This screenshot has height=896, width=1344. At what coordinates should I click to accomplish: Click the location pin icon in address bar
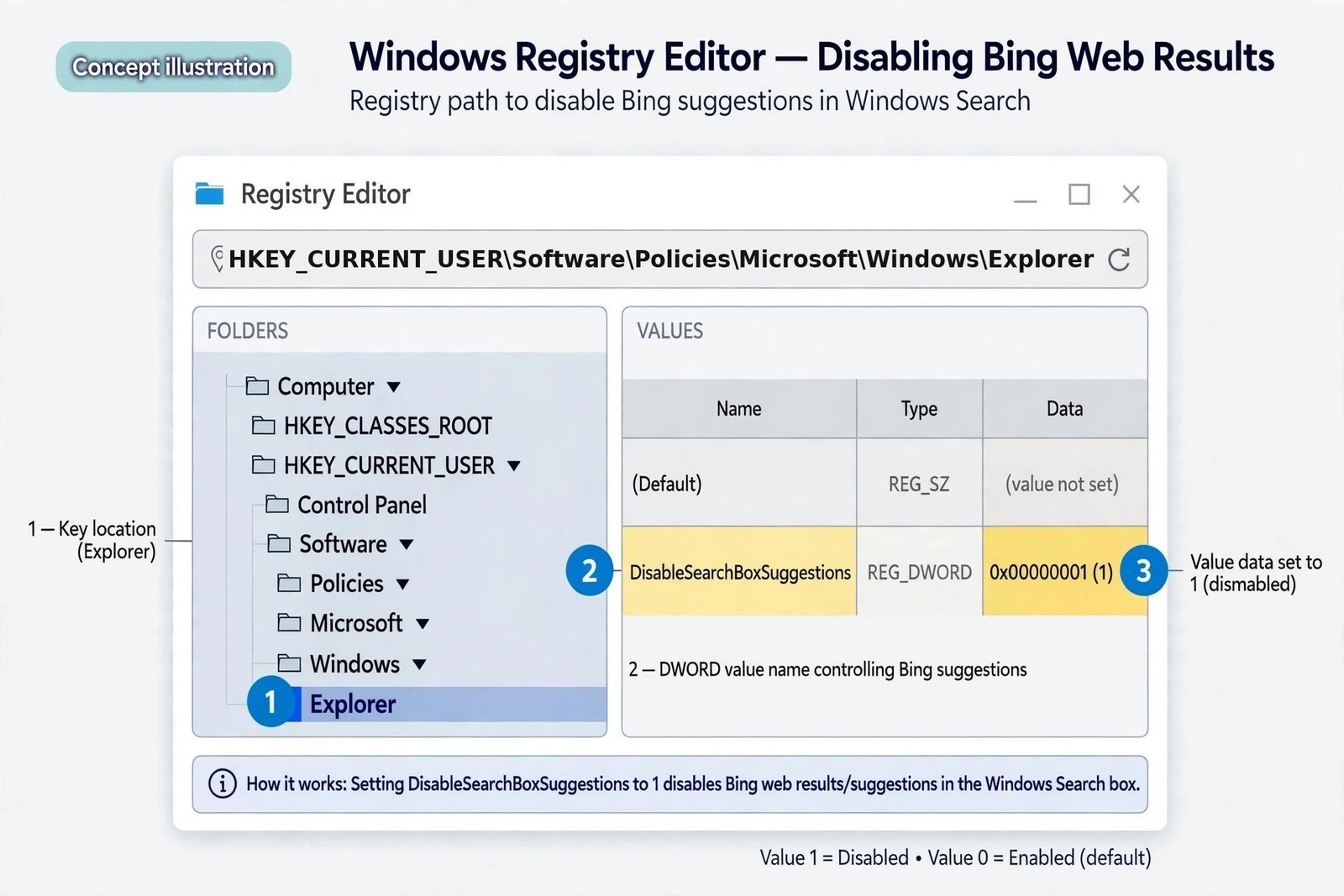(218, 259)
